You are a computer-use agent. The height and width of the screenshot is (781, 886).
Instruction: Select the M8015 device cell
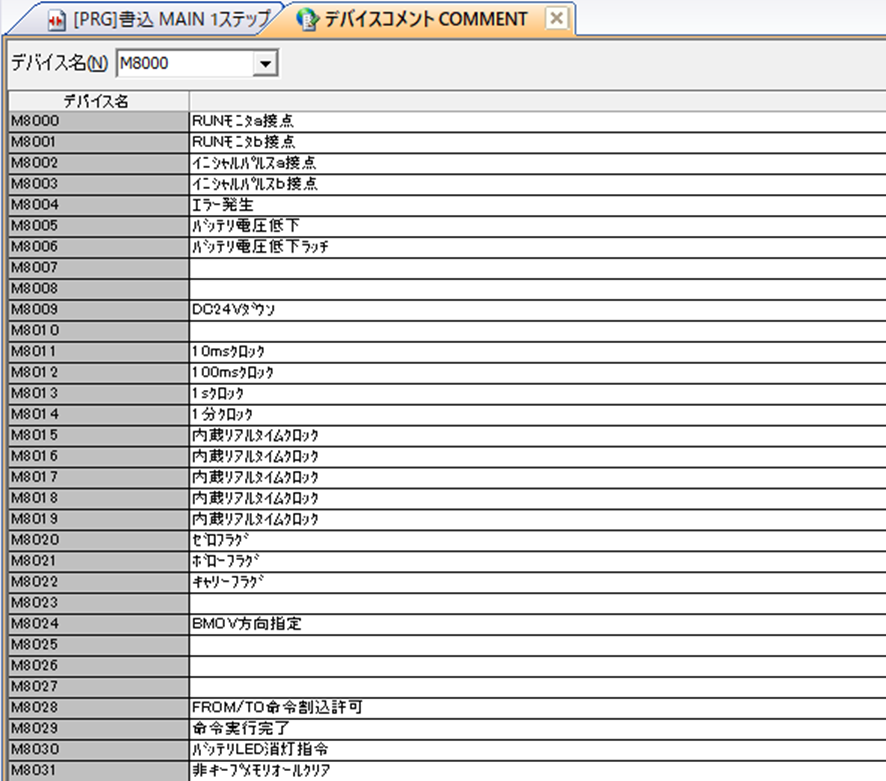coord(99,435)
